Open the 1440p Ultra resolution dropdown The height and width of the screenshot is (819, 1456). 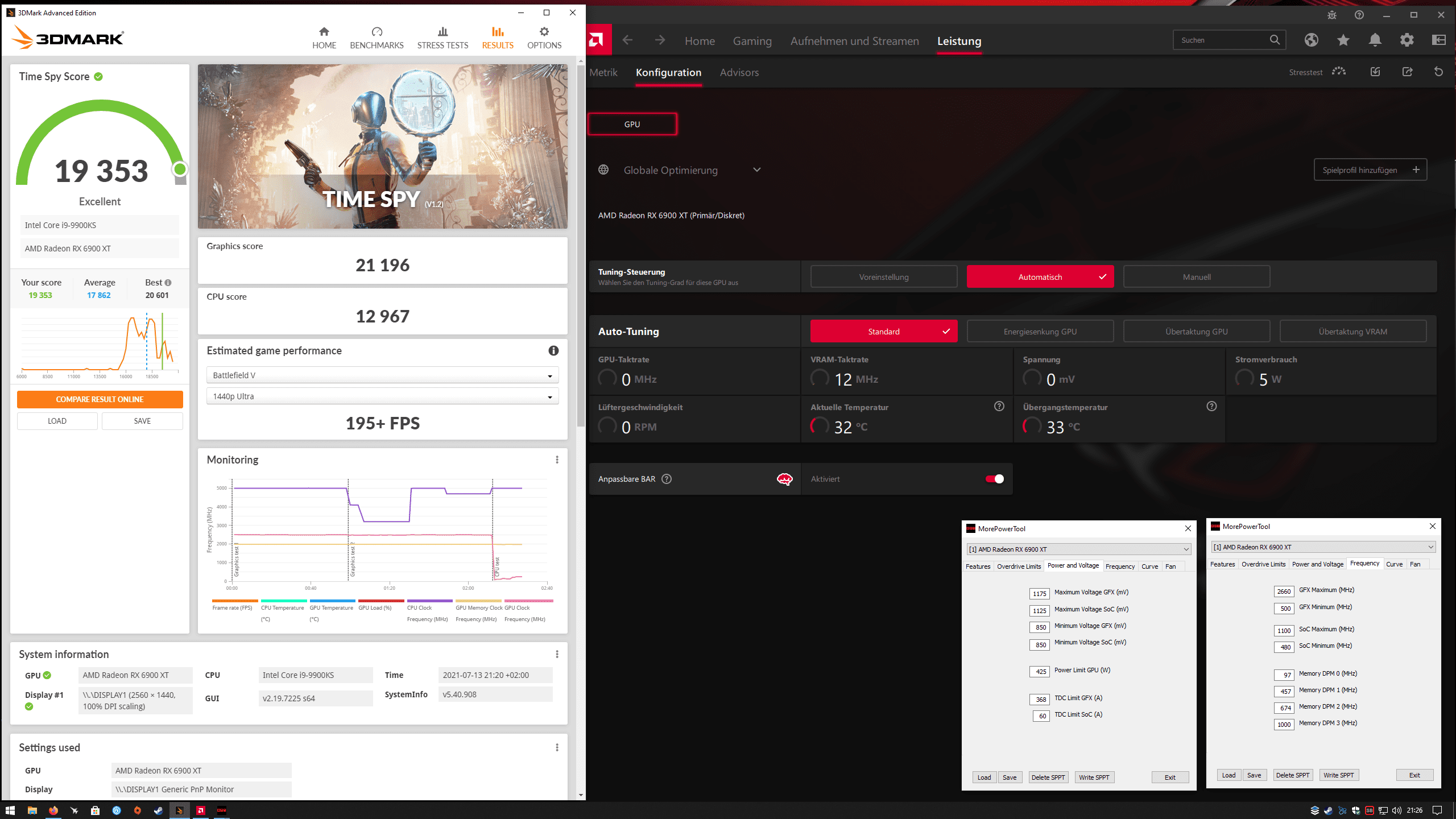tap(382, 396)
